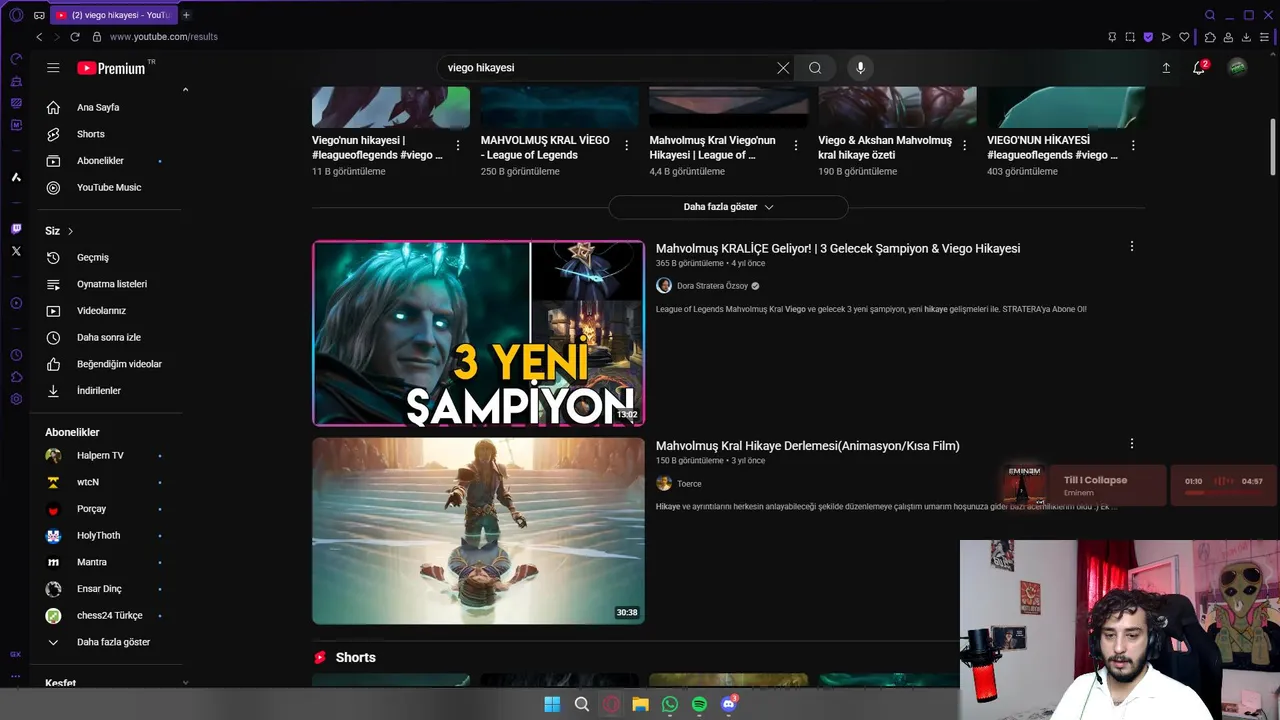Switch to the viego hikayesi YouTube tab
This screenshot has width=1280, height=720.
(x=113, y=15)
